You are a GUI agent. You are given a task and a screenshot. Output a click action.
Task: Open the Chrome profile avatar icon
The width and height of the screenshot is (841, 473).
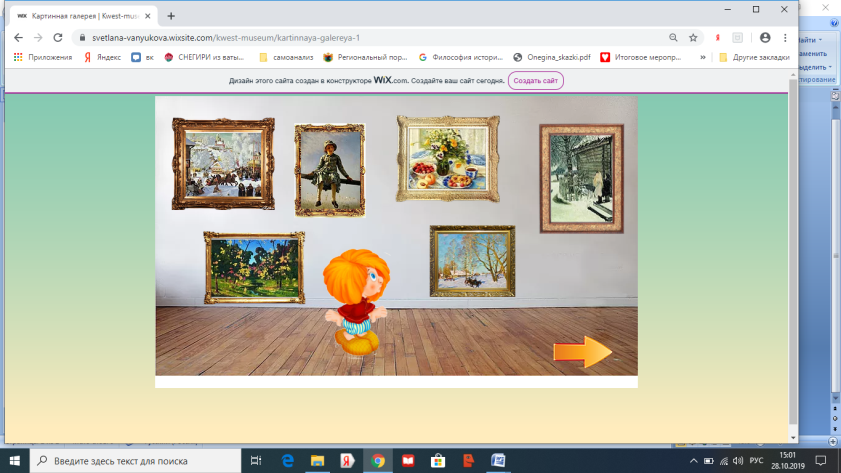tap(765, 38)
